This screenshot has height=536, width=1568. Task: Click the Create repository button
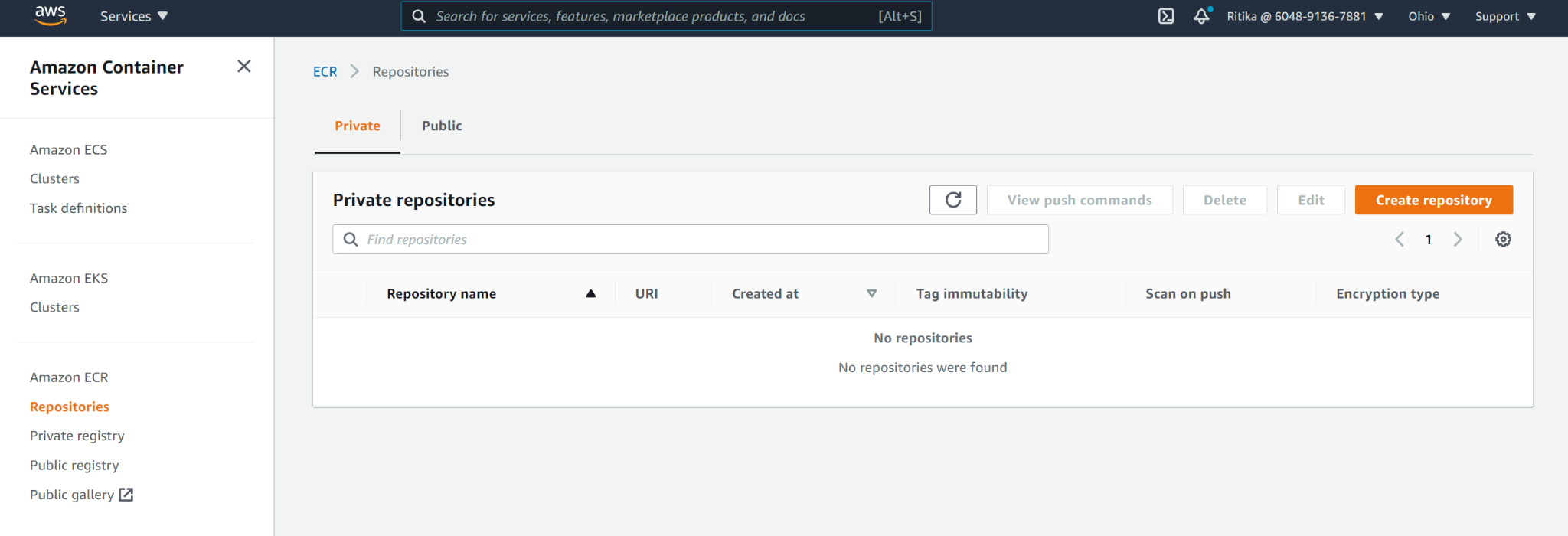click(1433, 200)
